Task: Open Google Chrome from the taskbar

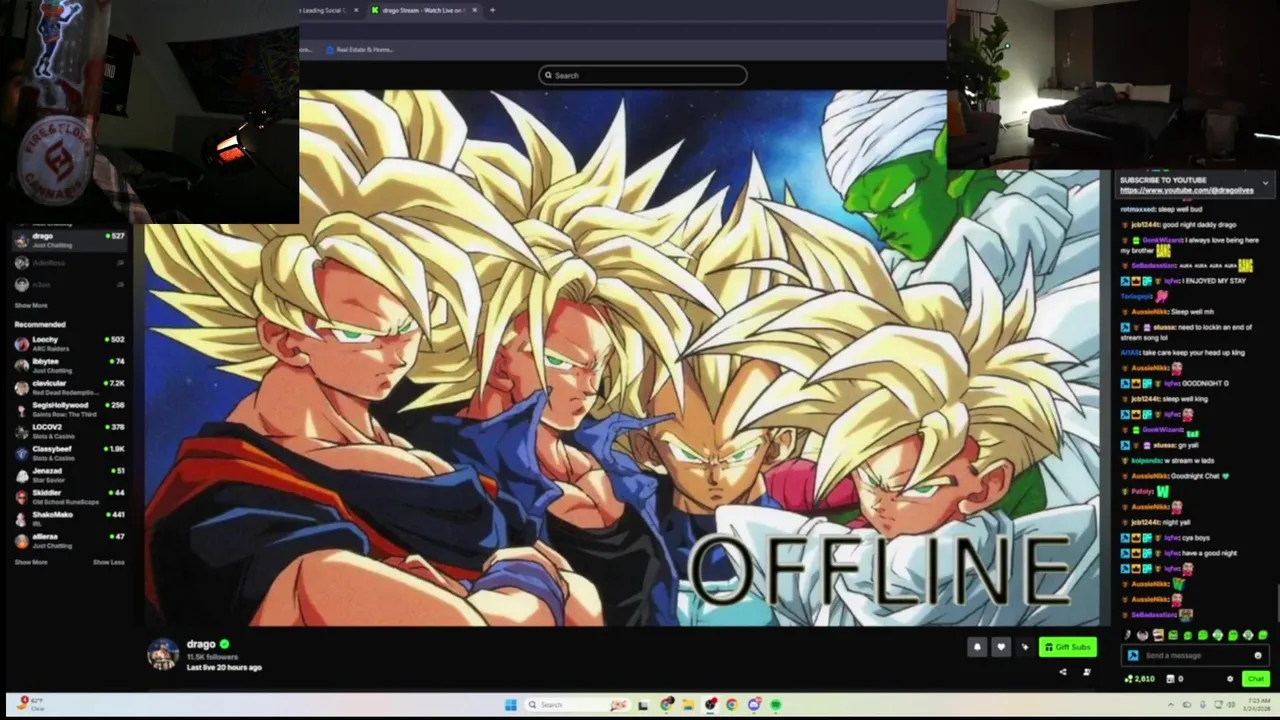Action: coord(732,705)
